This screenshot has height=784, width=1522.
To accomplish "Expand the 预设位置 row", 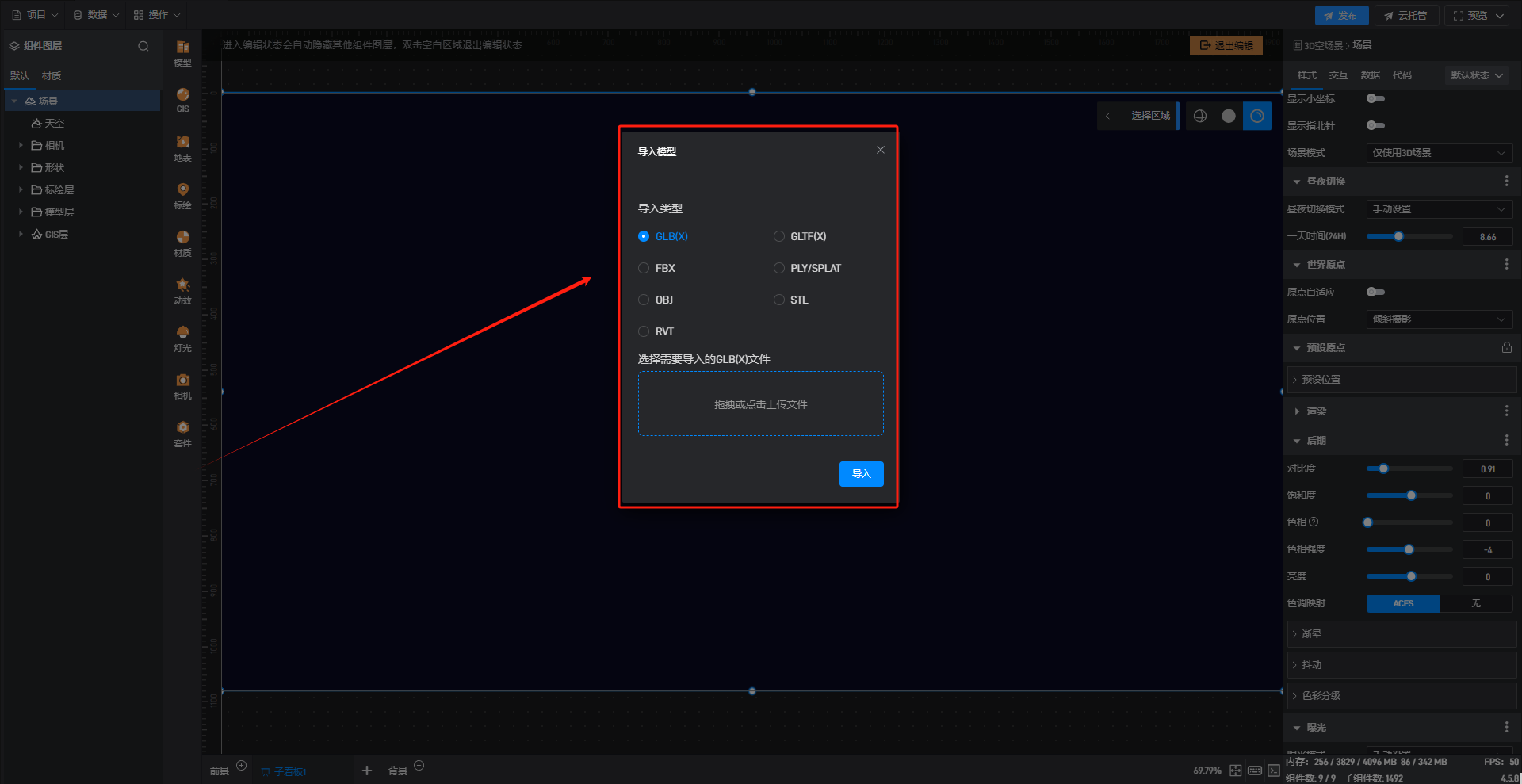I will (x=1402, y=380).
